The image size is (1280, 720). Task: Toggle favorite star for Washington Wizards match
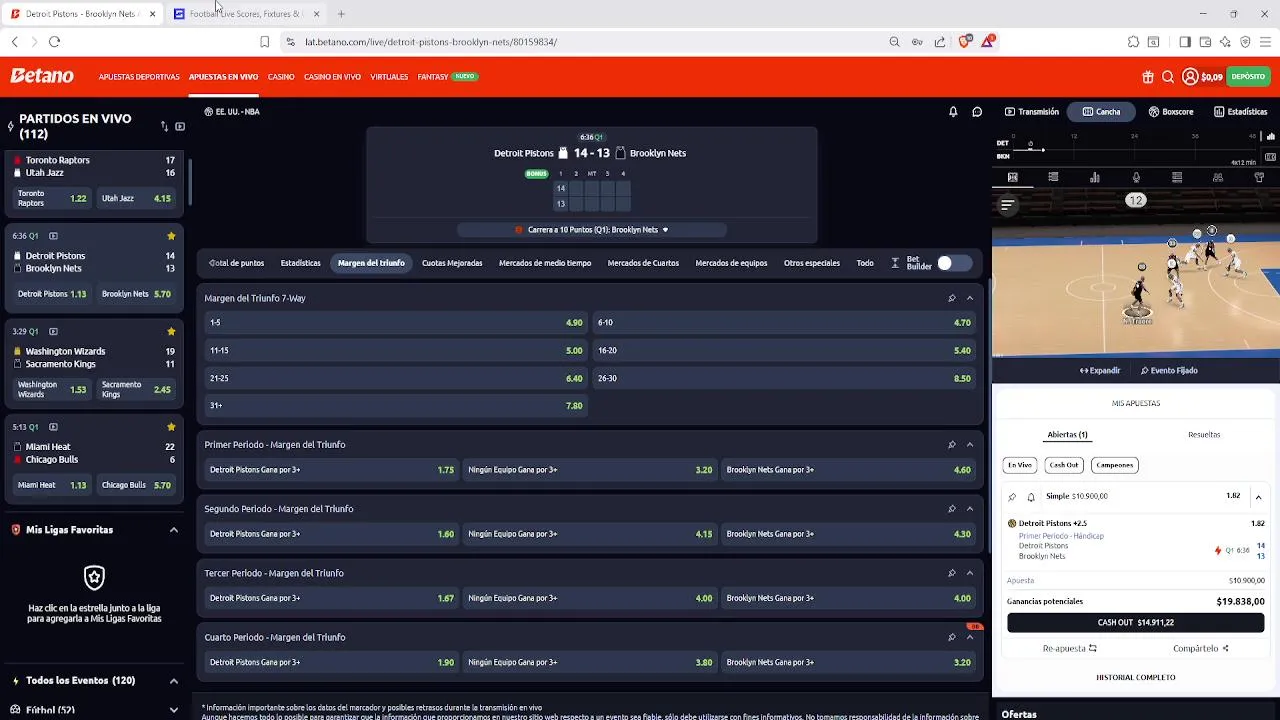point(171,332)
